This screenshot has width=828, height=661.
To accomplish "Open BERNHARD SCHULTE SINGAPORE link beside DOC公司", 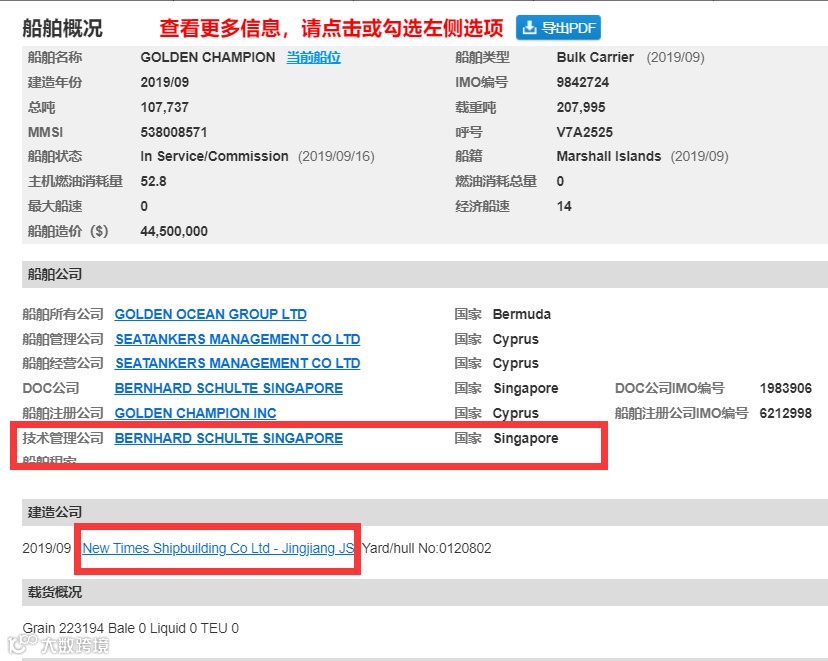I will [229, 388].
